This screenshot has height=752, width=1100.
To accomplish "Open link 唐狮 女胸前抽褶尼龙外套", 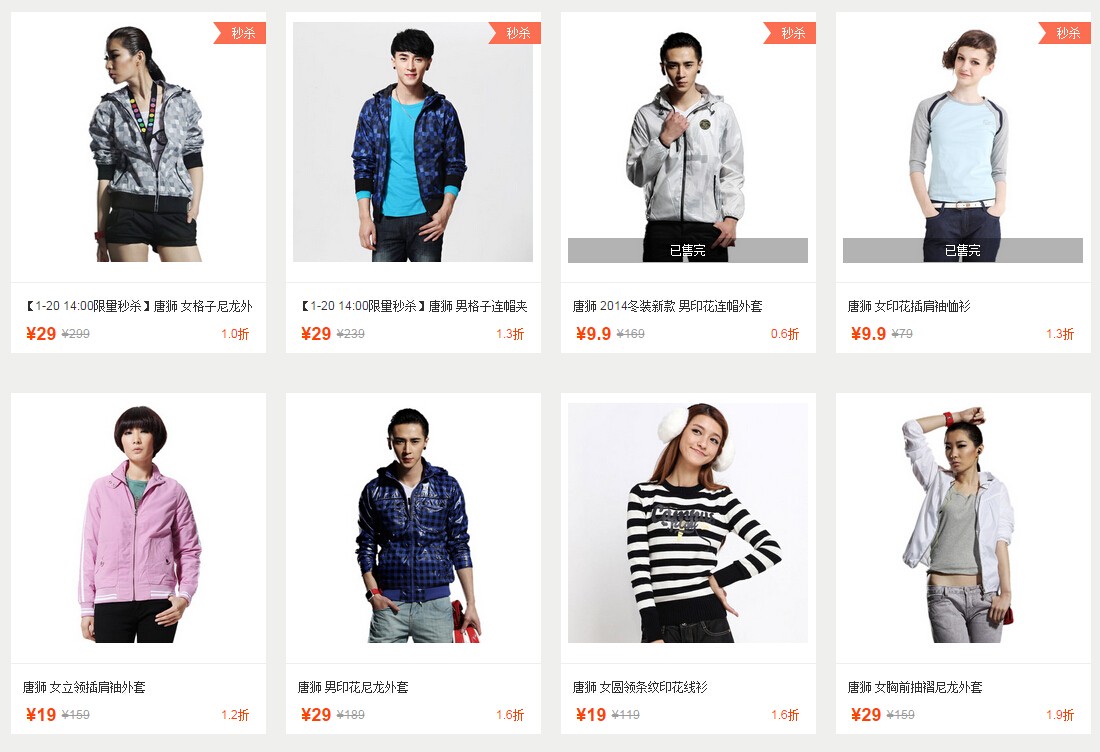I will point(915,687).
